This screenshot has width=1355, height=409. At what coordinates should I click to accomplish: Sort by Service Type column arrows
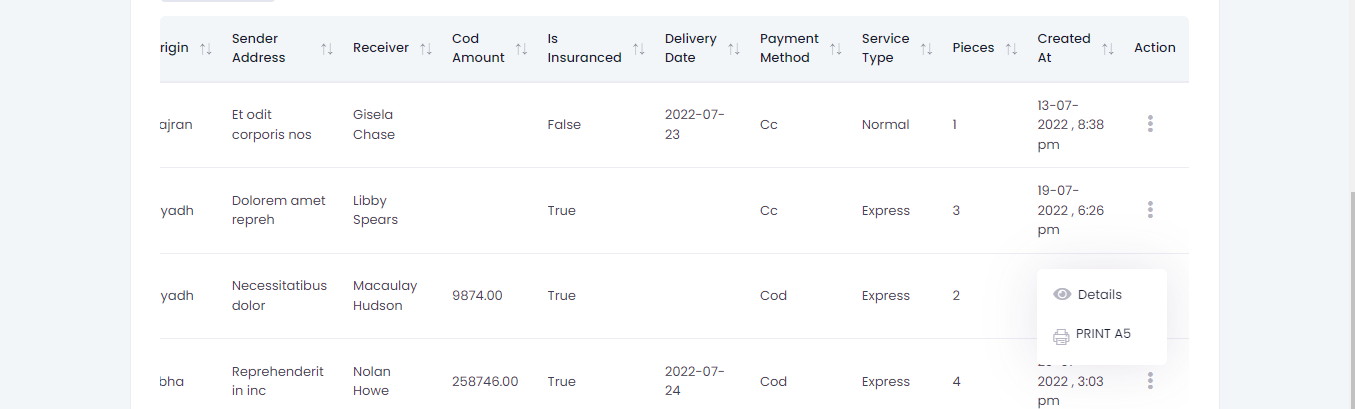927,49
